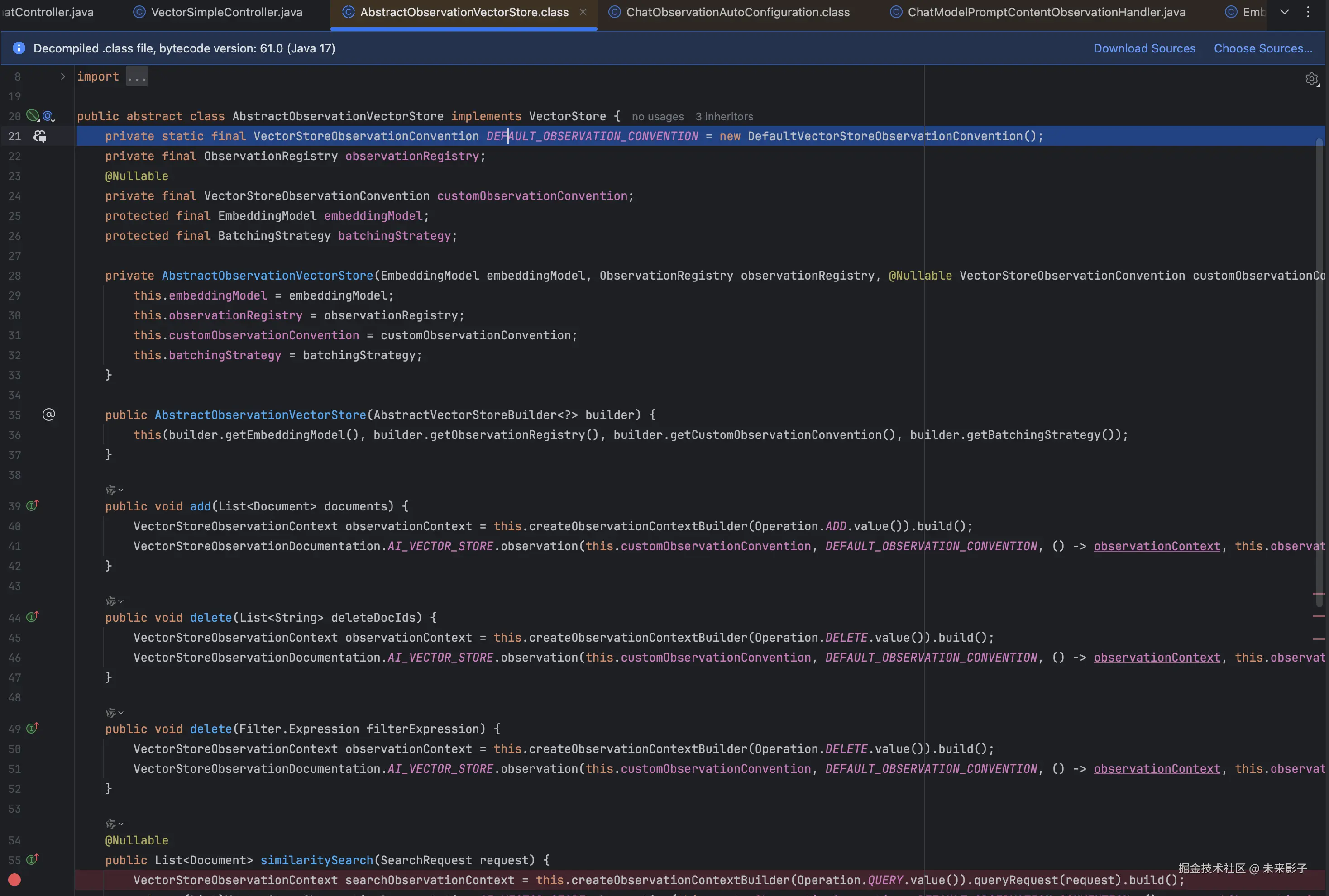Click the Download Sources link
Viewport: 1329px width, 896px height.
[1144, 48]
